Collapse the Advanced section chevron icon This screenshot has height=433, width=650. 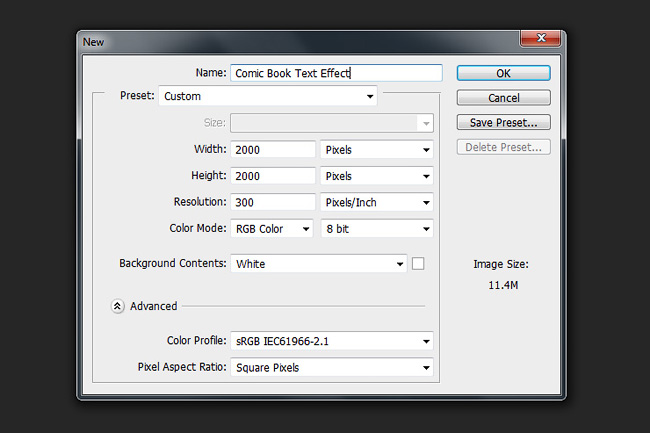117,306
